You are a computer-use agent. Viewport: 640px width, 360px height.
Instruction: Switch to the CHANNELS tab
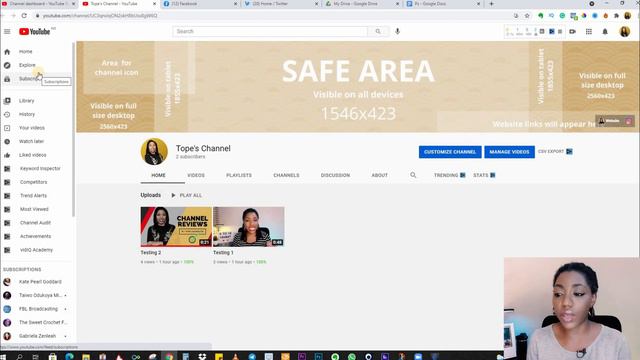(x=286, y=175)
